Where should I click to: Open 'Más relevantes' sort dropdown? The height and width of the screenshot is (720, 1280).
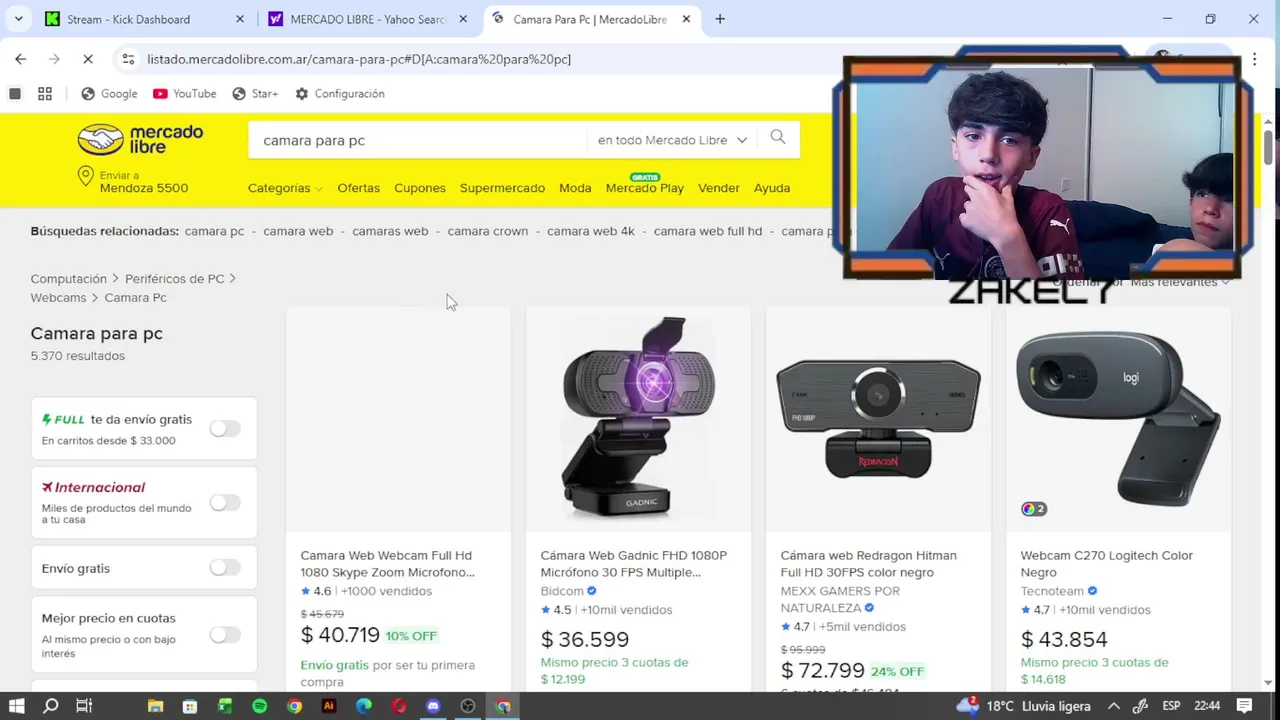coord(1180,282)
